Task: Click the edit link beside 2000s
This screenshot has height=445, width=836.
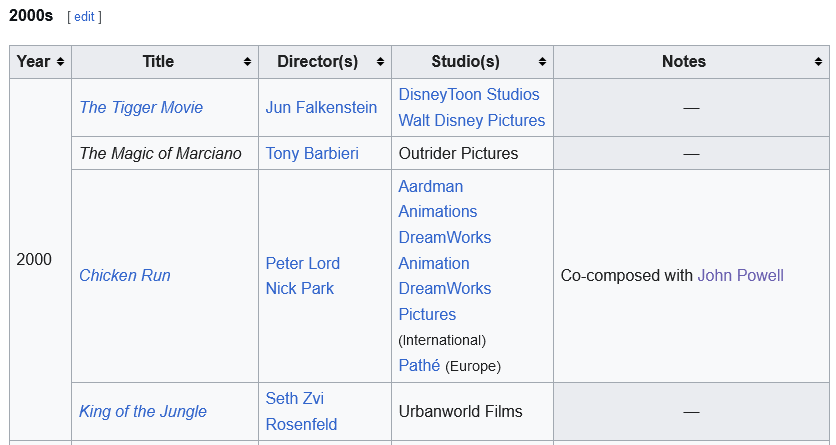Action: [x=84, y=17]
